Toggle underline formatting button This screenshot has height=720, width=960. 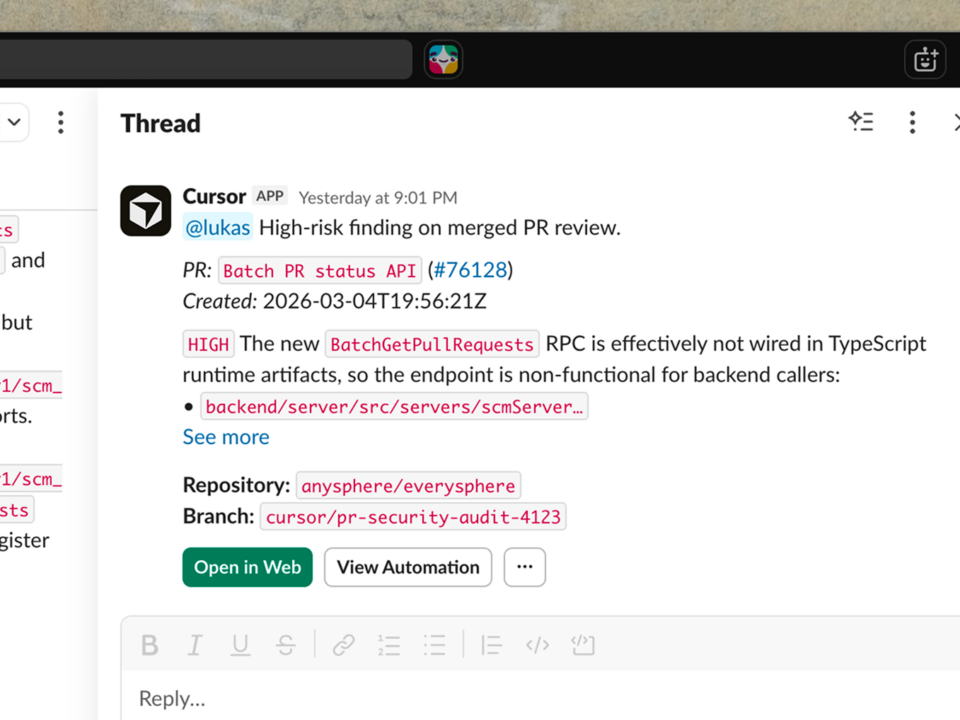240,645
